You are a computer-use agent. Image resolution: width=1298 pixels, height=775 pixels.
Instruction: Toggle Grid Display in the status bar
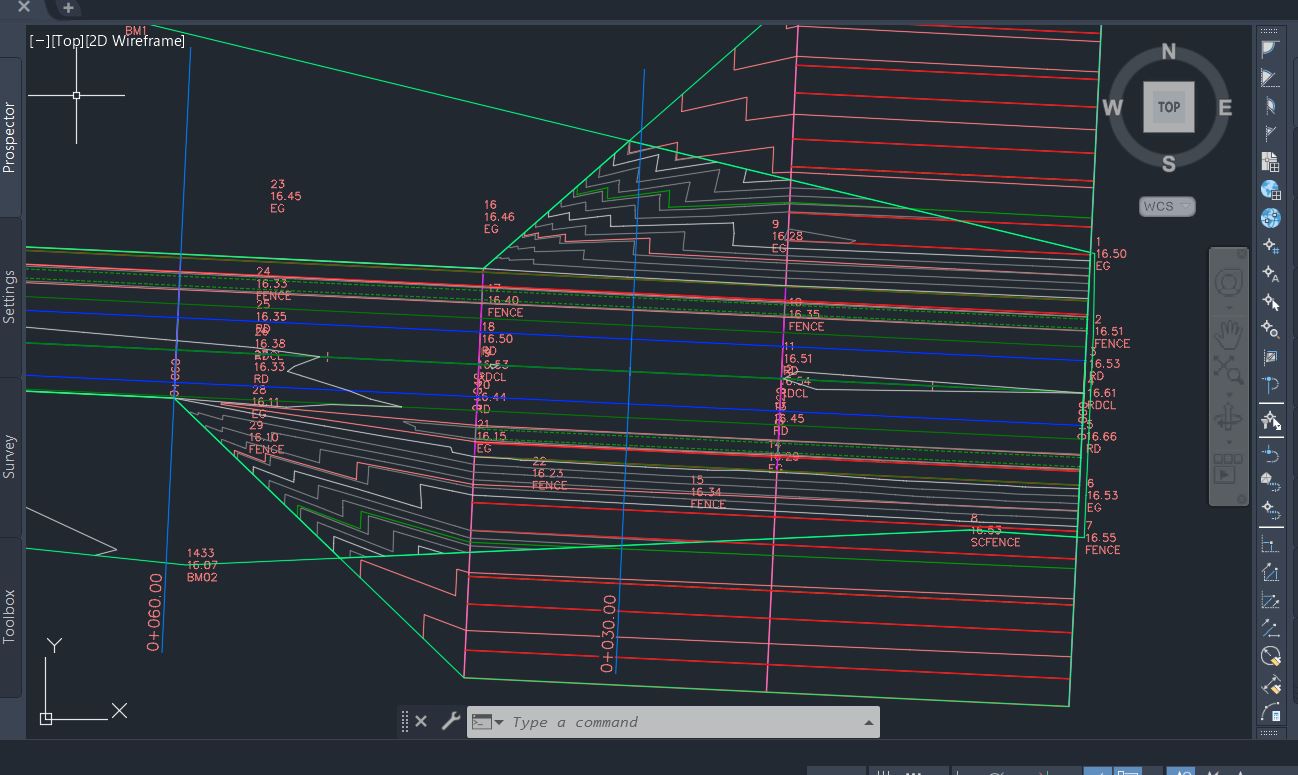click(886, 771)
